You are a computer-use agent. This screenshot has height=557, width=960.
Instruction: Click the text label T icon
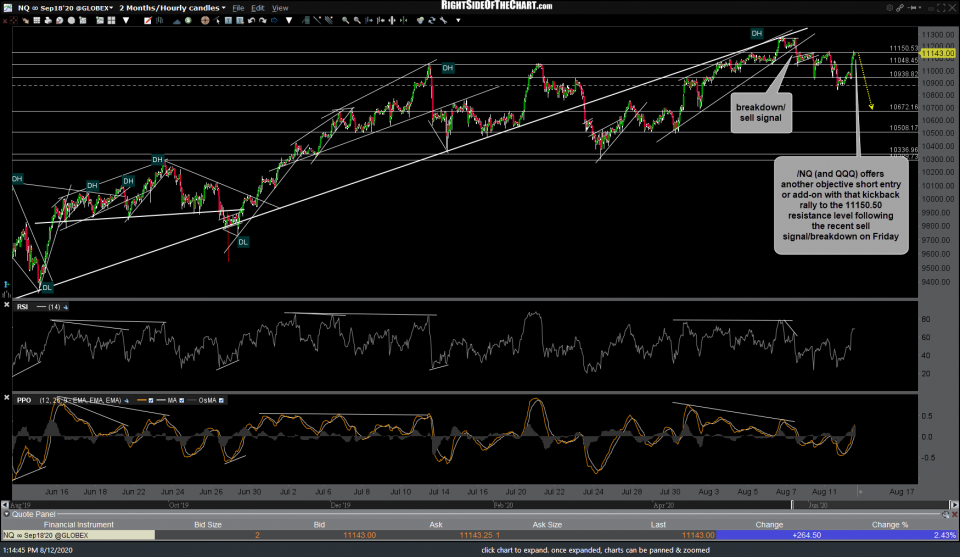pyautogui.click(x=228, y=20)
